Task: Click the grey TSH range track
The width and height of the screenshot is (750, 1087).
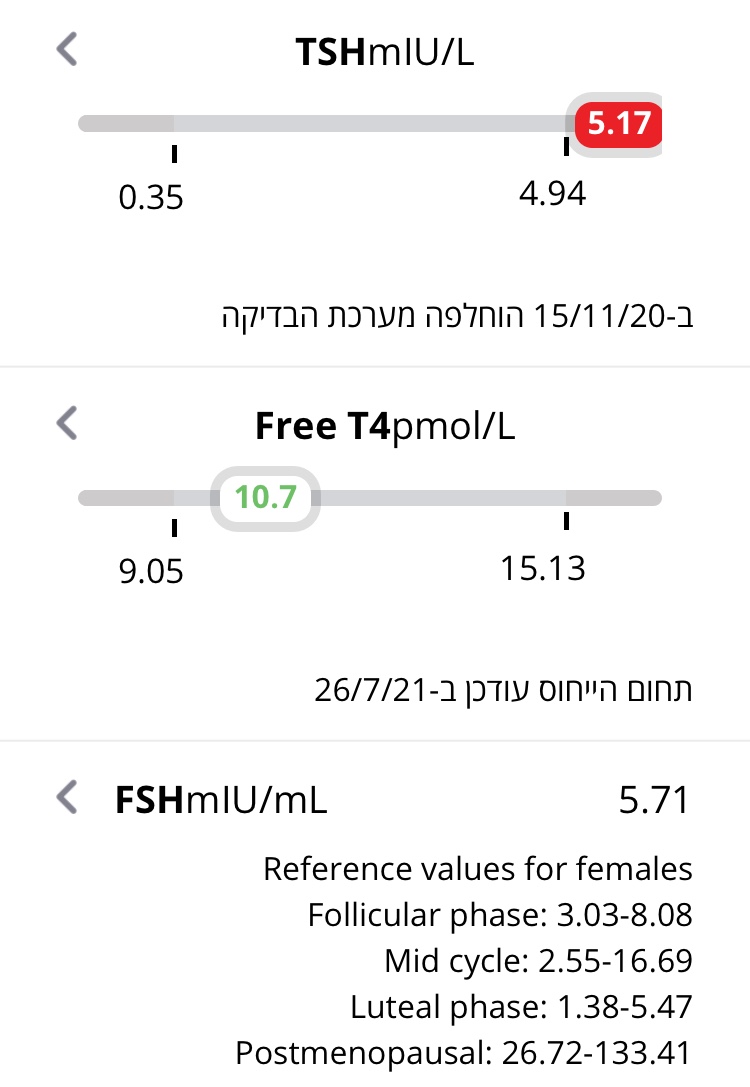Action: (x=370, y=124)
